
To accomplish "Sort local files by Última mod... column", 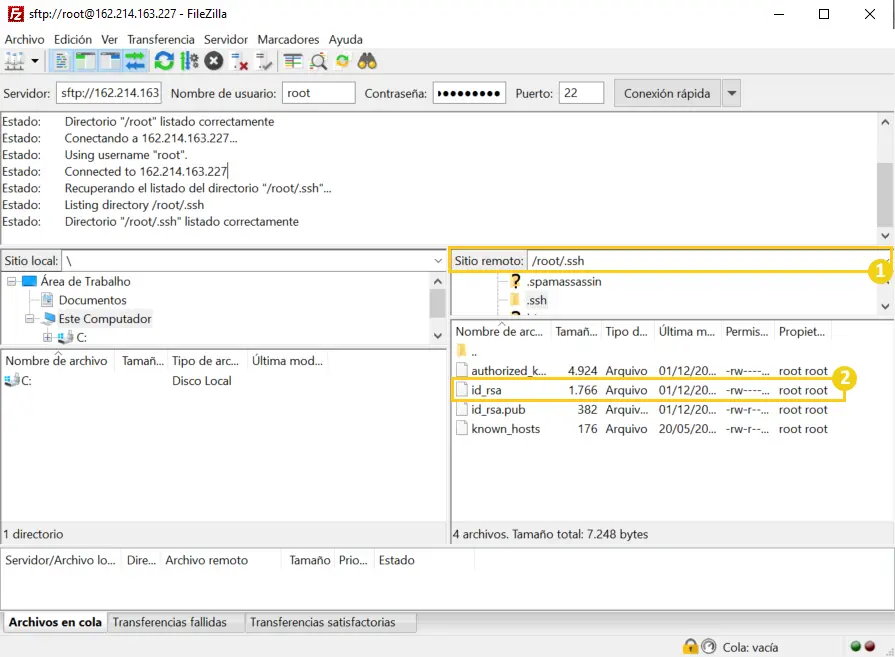I will (287, 361).
